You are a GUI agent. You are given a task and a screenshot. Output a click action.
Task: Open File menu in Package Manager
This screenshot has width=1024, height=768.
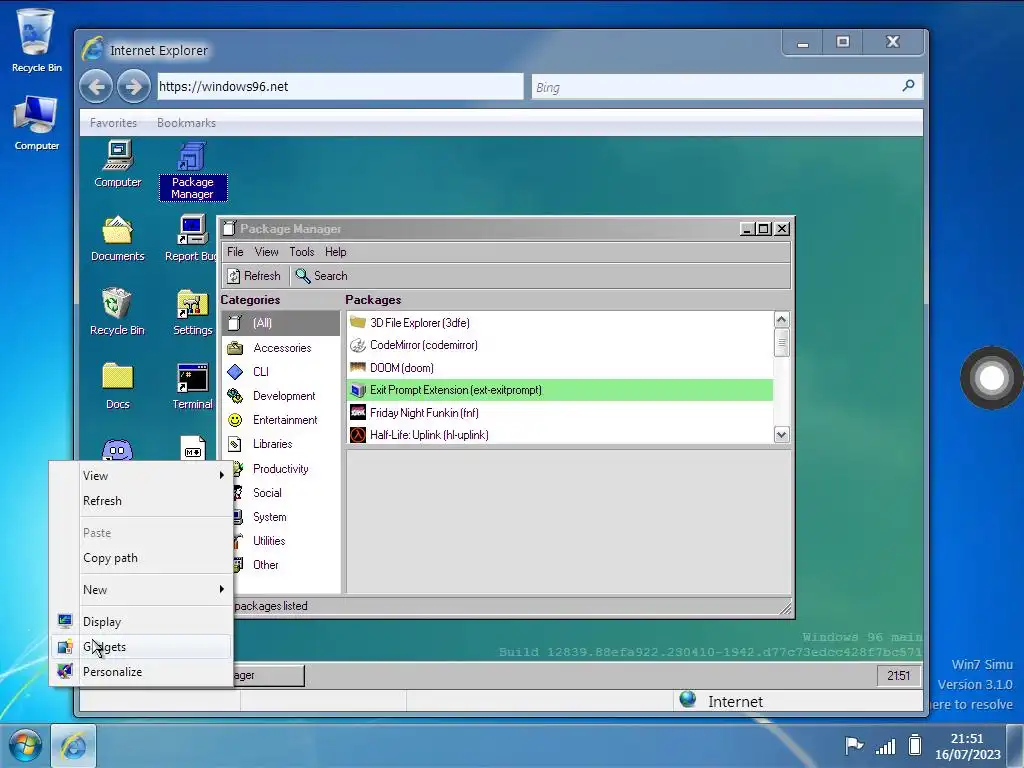click(235, 252)
